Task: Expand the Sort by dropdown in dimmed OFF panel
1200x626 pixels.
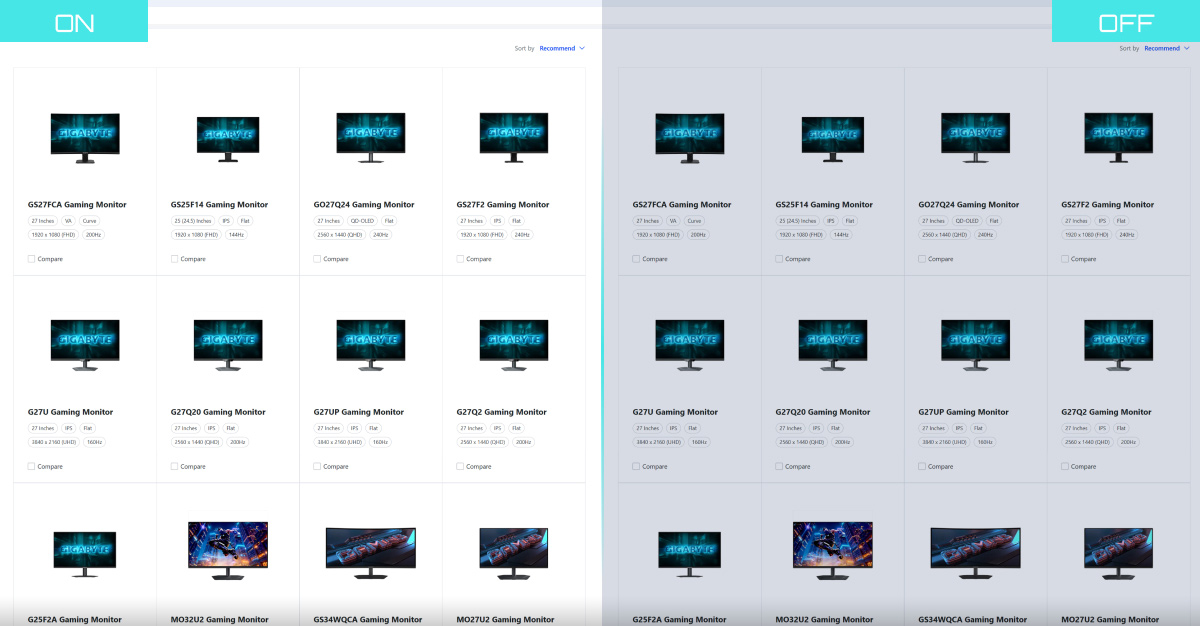Action: (x=1163, y=48)
